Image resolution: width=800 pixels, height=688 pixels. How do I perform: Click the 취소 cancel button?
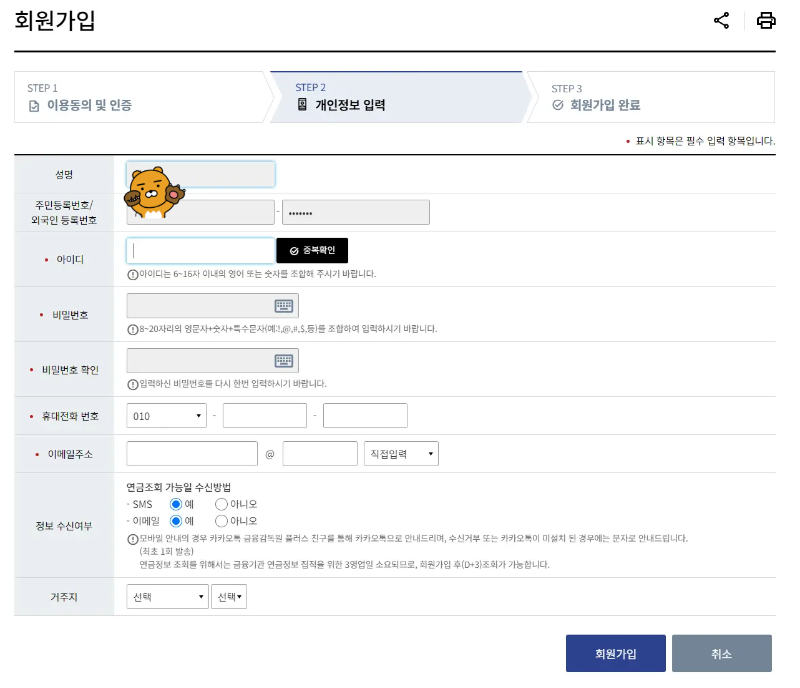(721, 653)
